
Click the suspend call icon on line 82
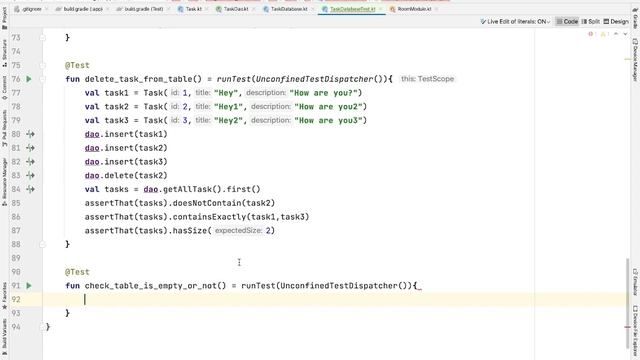[30, 162]
